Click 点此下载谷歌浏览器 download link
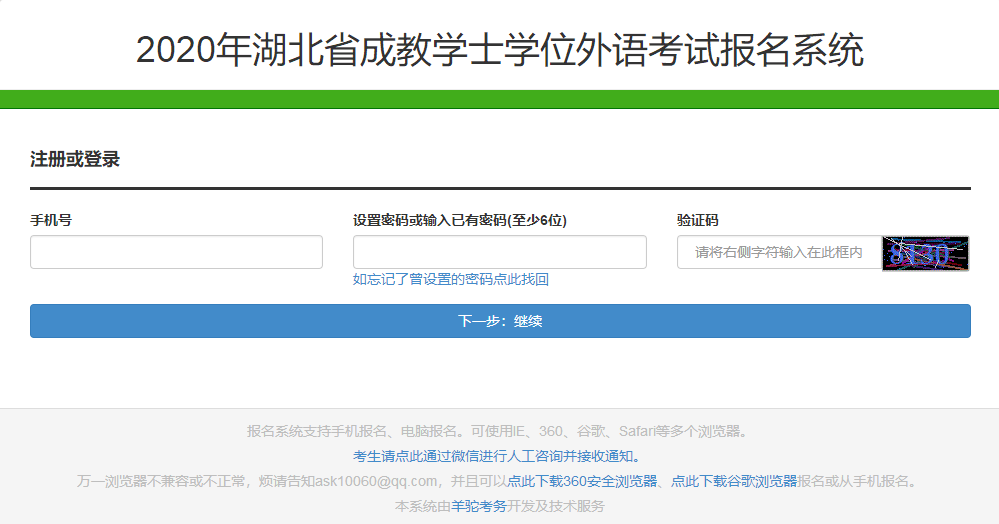The image size is (999, 524). click(x=733, y=481)
